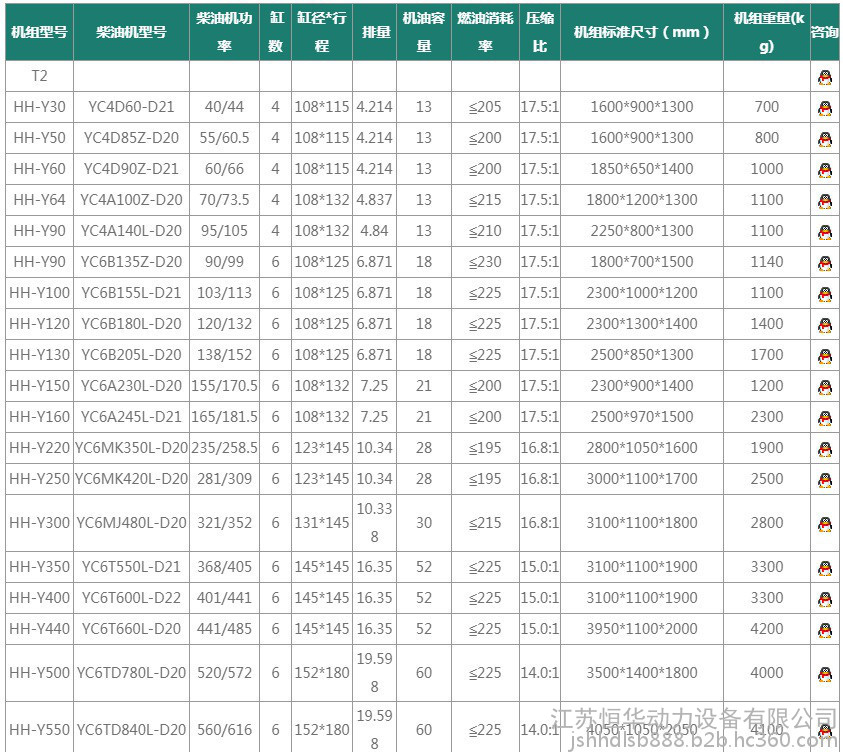
Task: Click power value 60/66
Action: coord(224,169)
